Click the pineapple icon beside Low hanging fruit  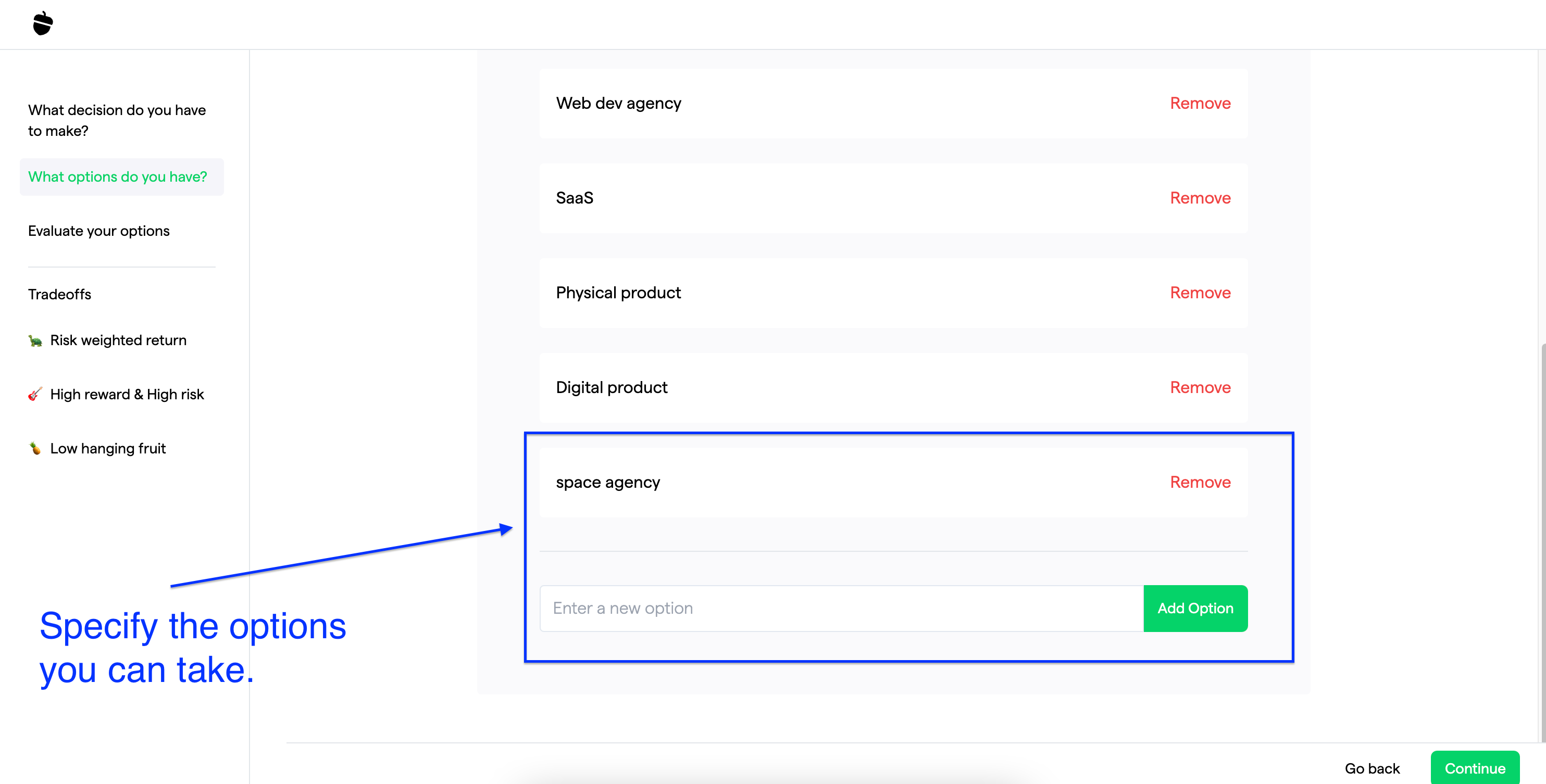[x=35, y=448]
